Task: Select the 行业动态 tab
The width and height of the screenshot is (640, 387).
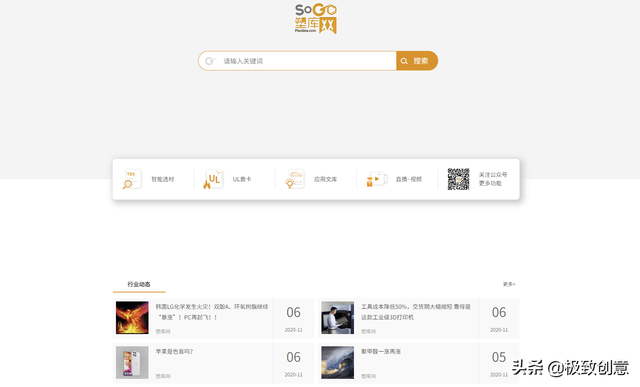Action: [139, 284]
